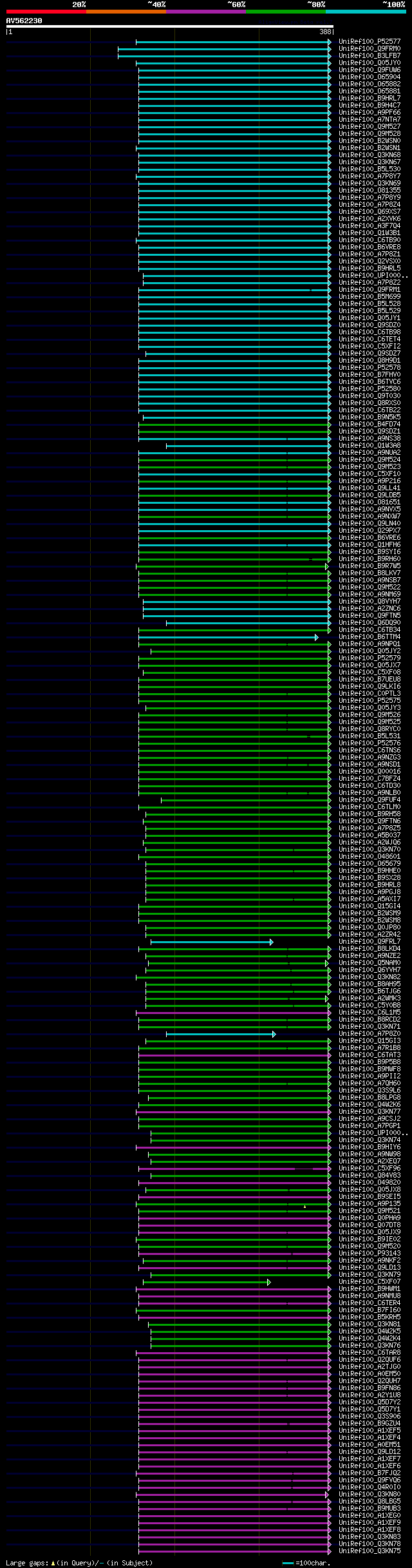
Task: Select hit label UniRef100_Q1W3B1
Action: (370, 233)
